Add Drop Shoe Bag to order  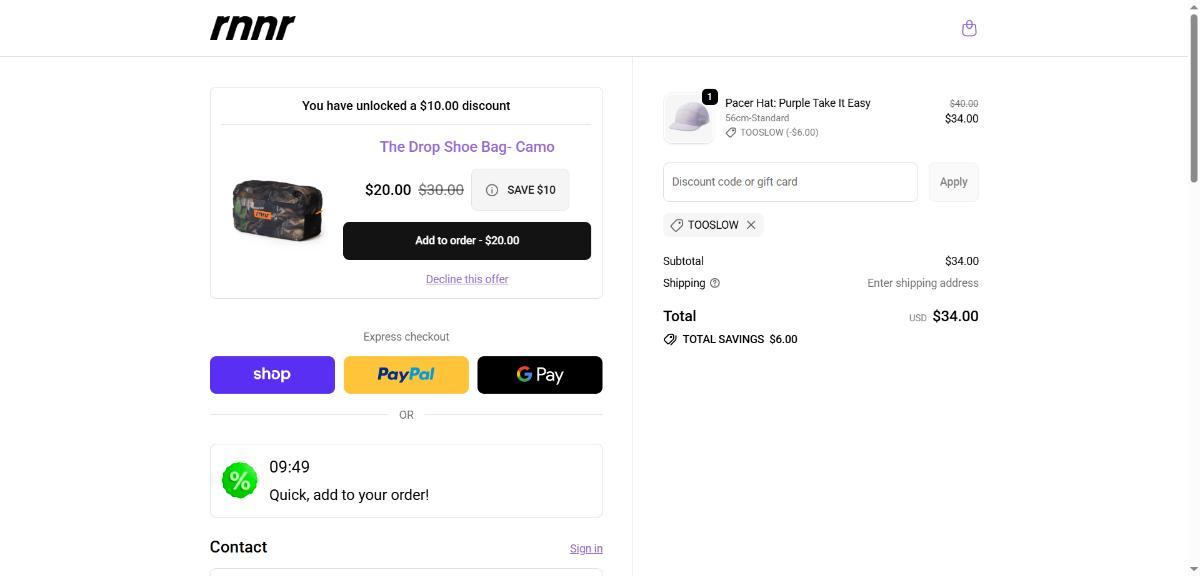[466, 241]
